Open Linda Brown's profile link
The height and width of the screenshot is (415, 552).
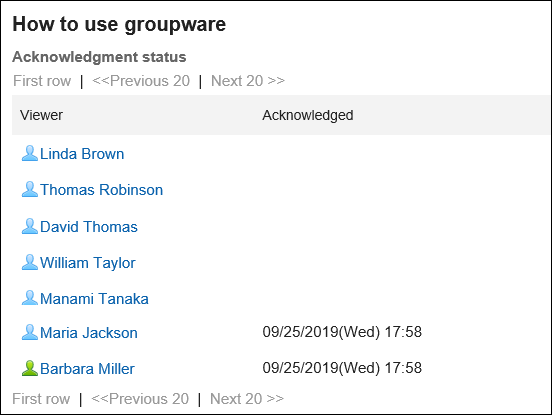point(82,154)
